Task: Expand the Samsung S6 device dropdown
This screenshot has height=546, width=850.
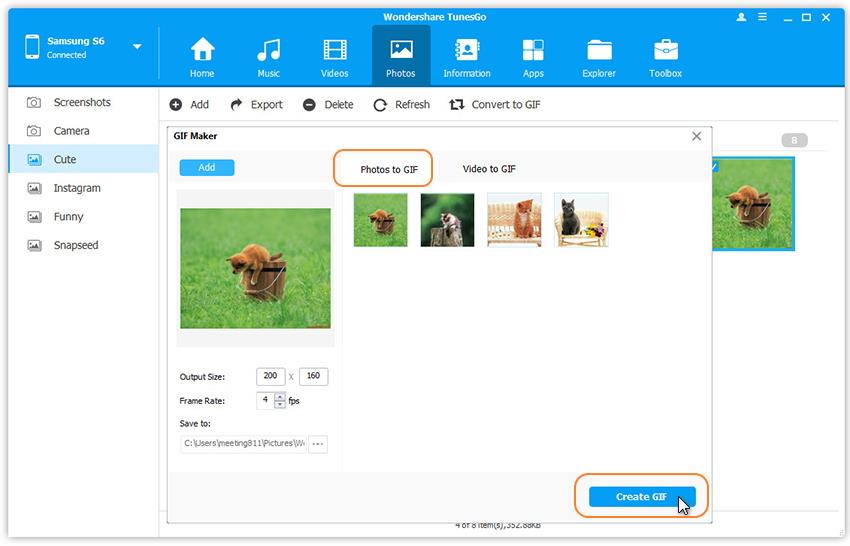Action: [x=137, y=47]
